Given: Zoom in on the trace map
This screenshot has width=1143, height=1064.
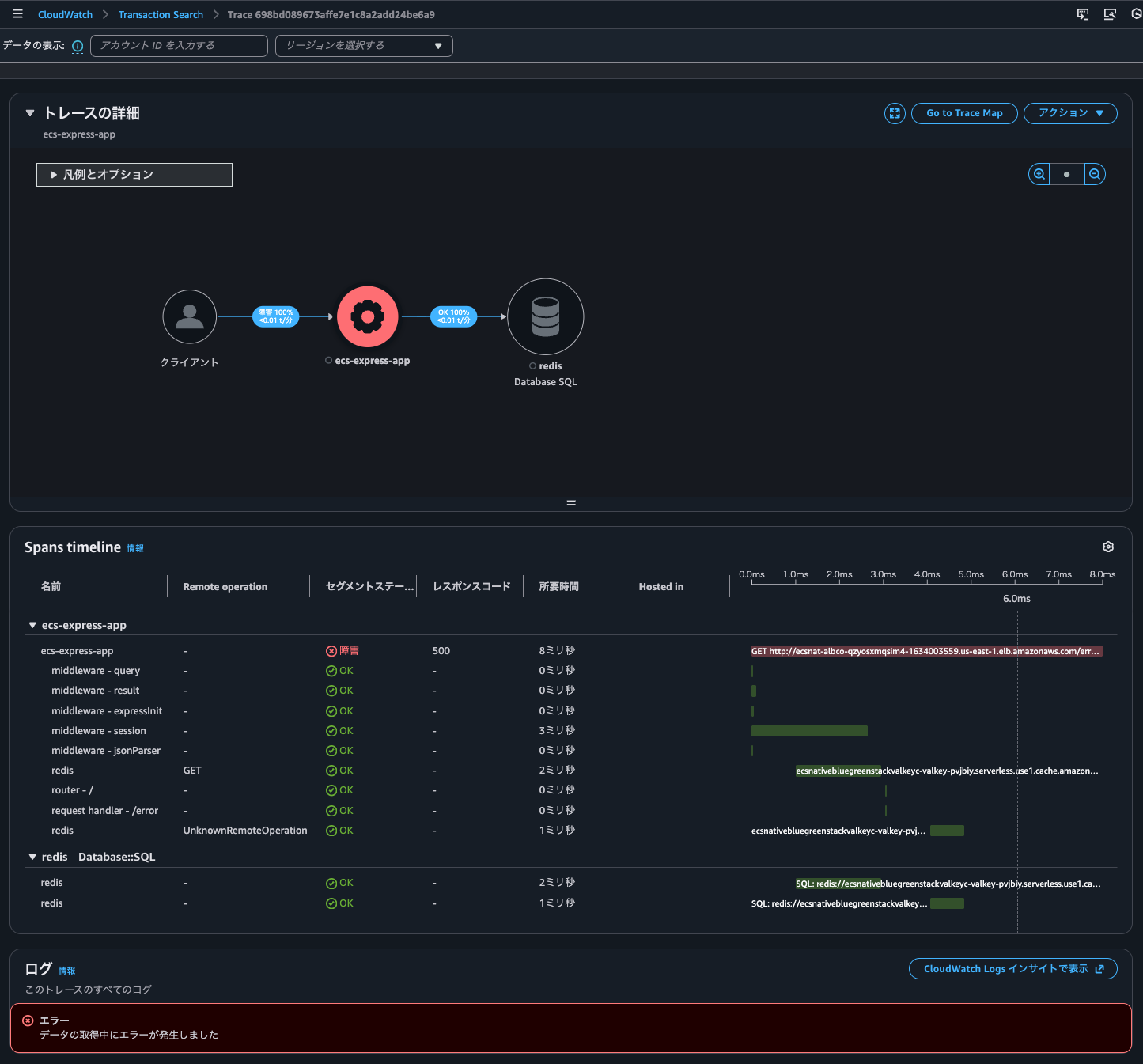Looking at the screenshot, I should [x=1039, y=174].
